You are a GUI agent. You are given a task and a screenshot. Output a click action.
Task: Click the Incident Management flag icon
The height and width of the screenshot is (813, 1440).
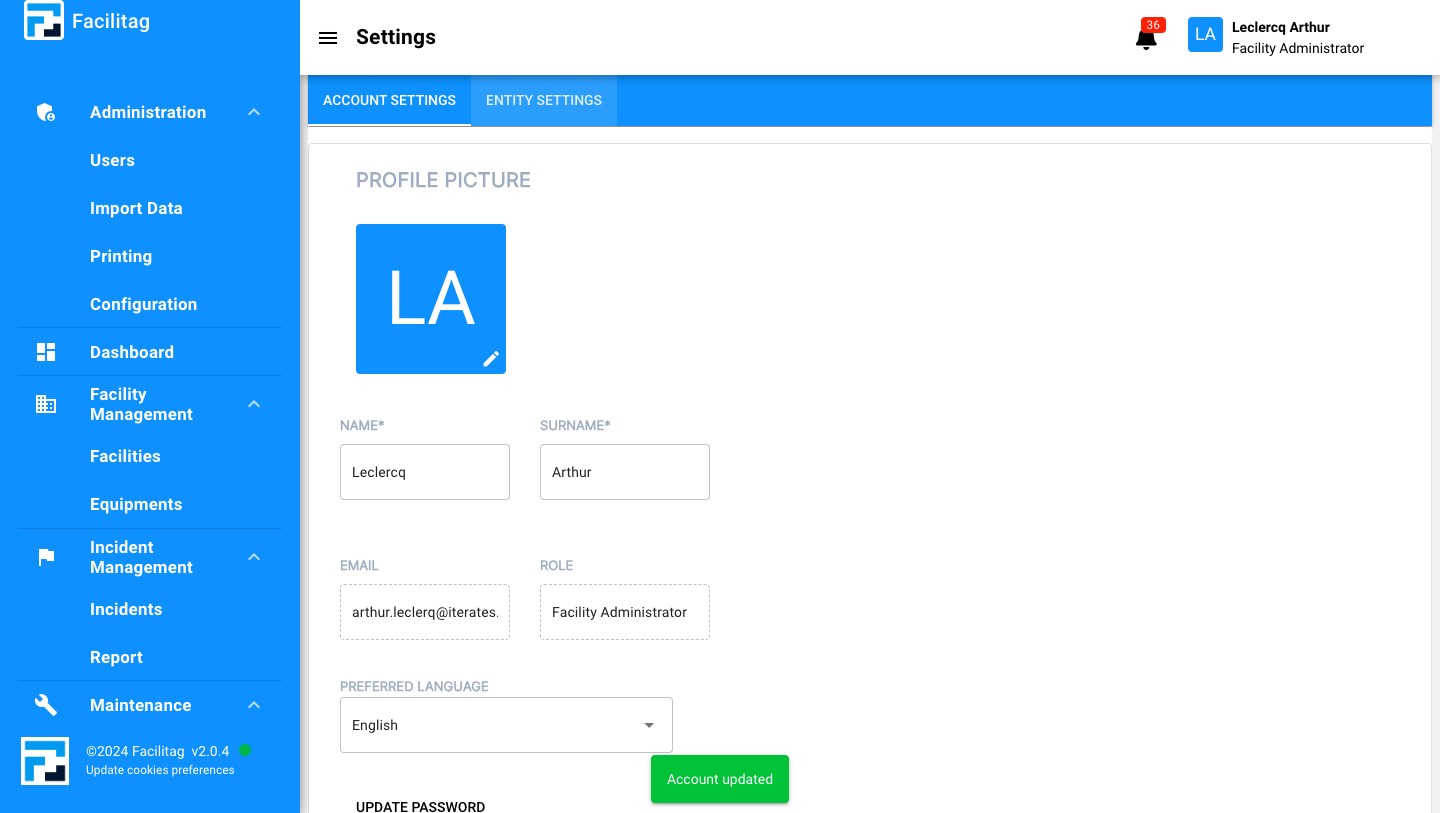[46, 557]
